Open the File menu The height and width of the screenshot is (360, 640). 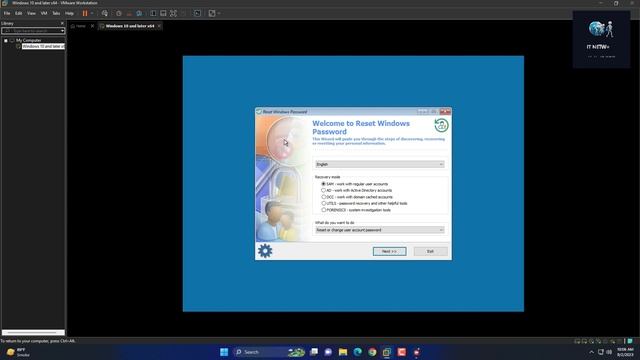[x=7, y=13]
